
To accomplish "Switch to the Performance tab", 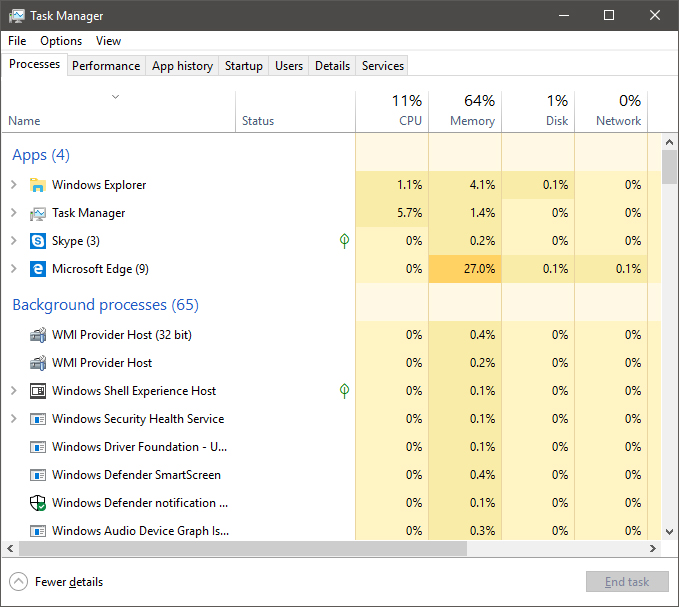I will [106, 66].
